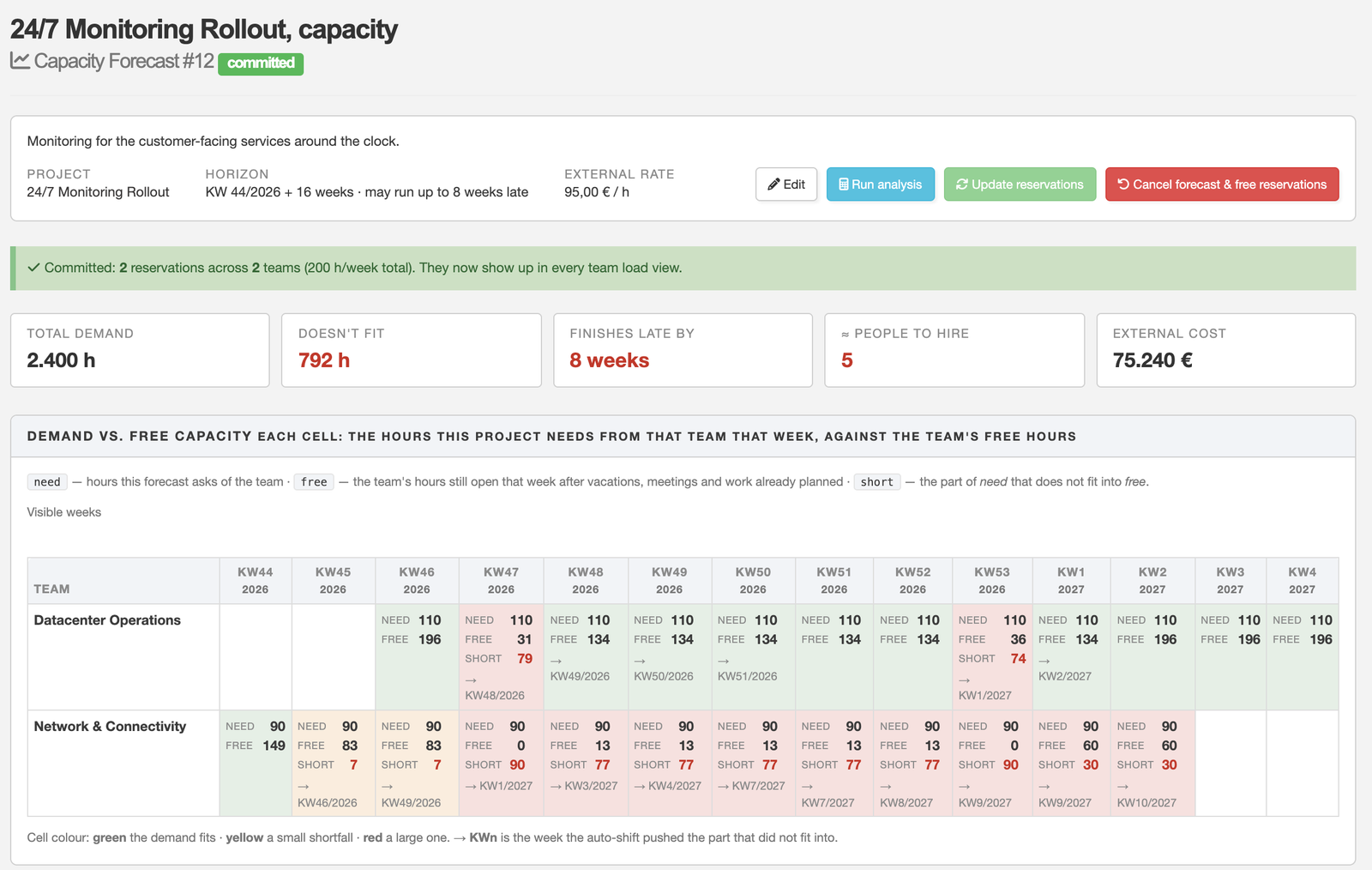Select the Total Demand 2.400 h card
The image size is (1372, 870).
[x=140, y=350]
